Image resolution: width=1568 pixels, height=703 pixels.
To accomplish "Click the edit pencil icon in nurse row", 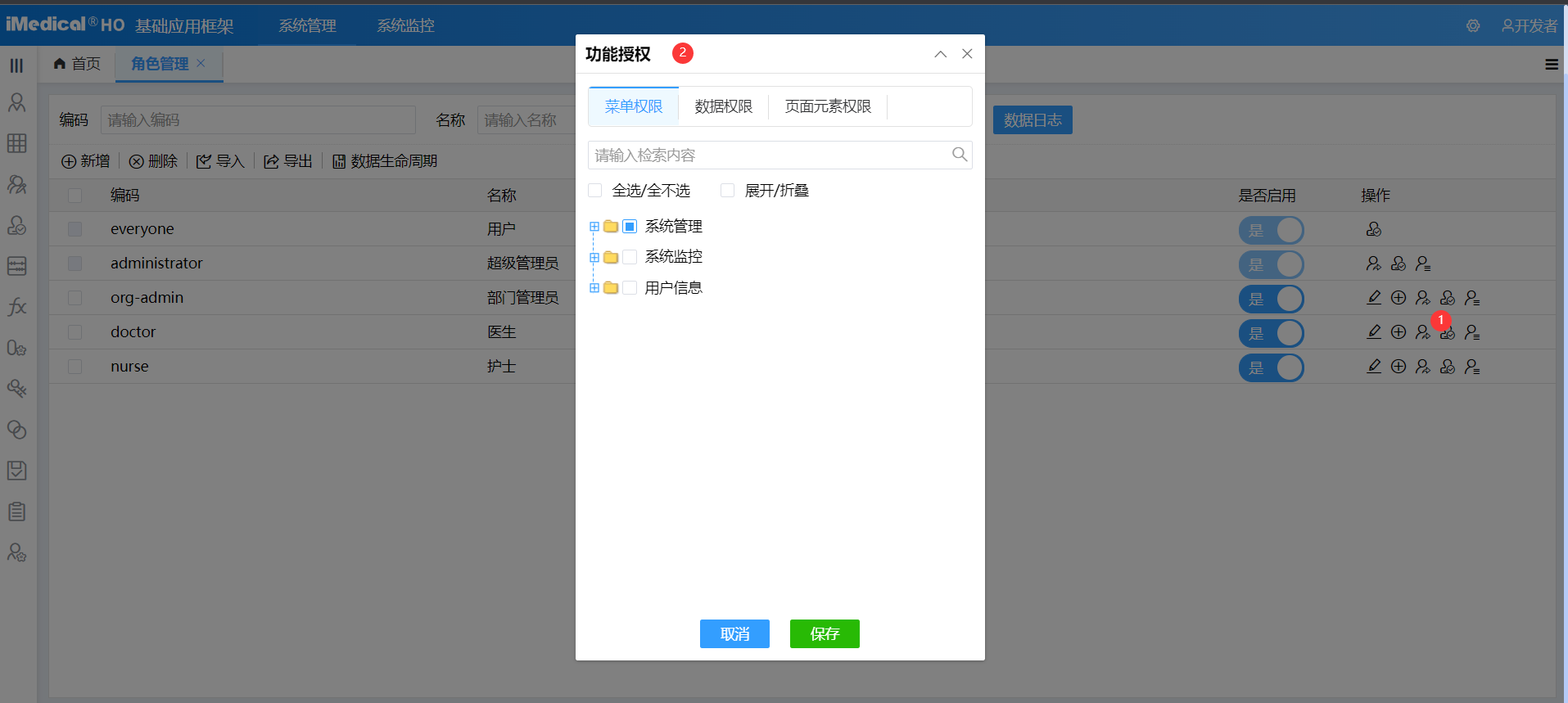I will pos(1374,367).
